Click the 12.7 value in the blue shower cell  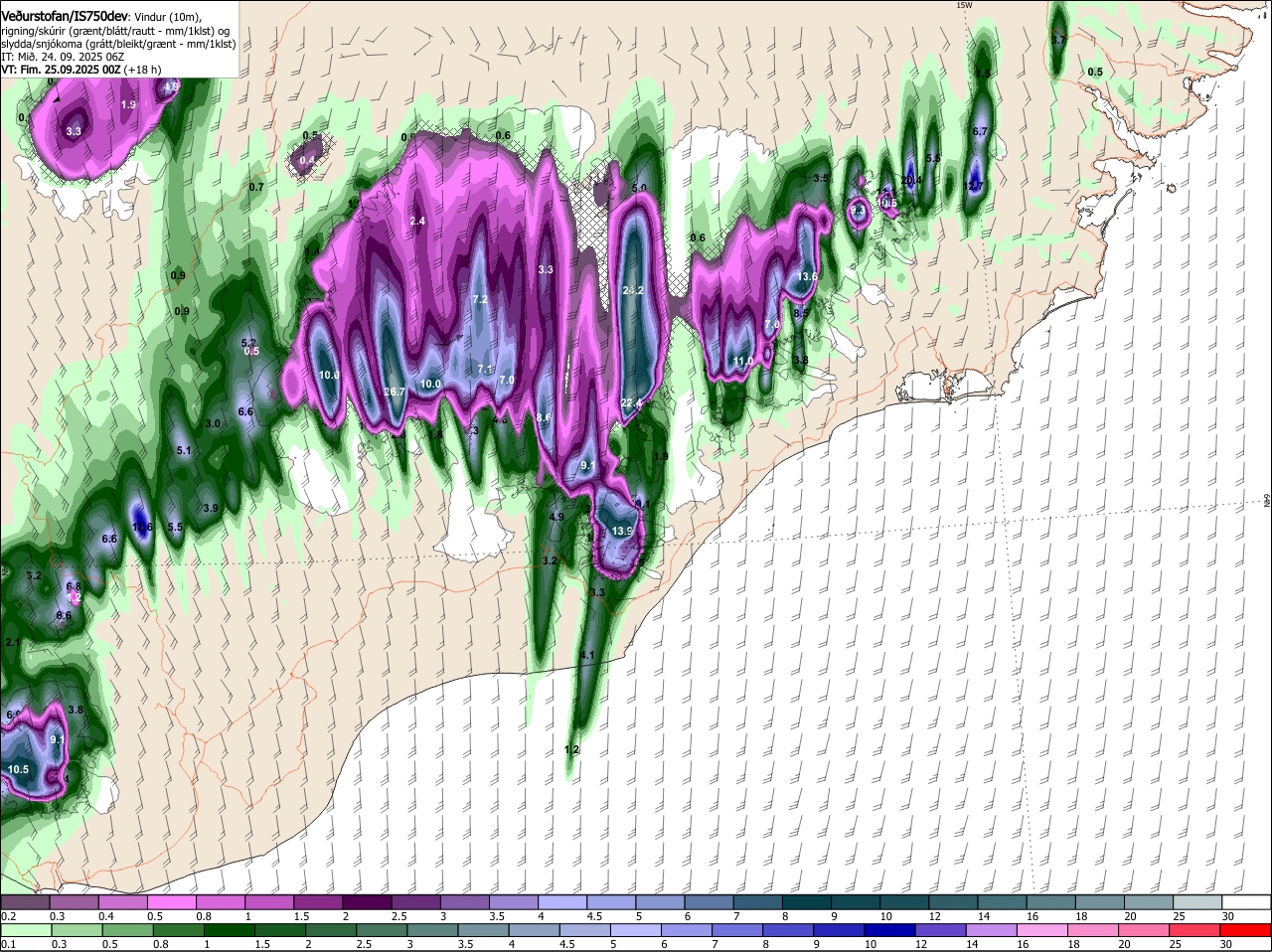(x=974, y=185)
